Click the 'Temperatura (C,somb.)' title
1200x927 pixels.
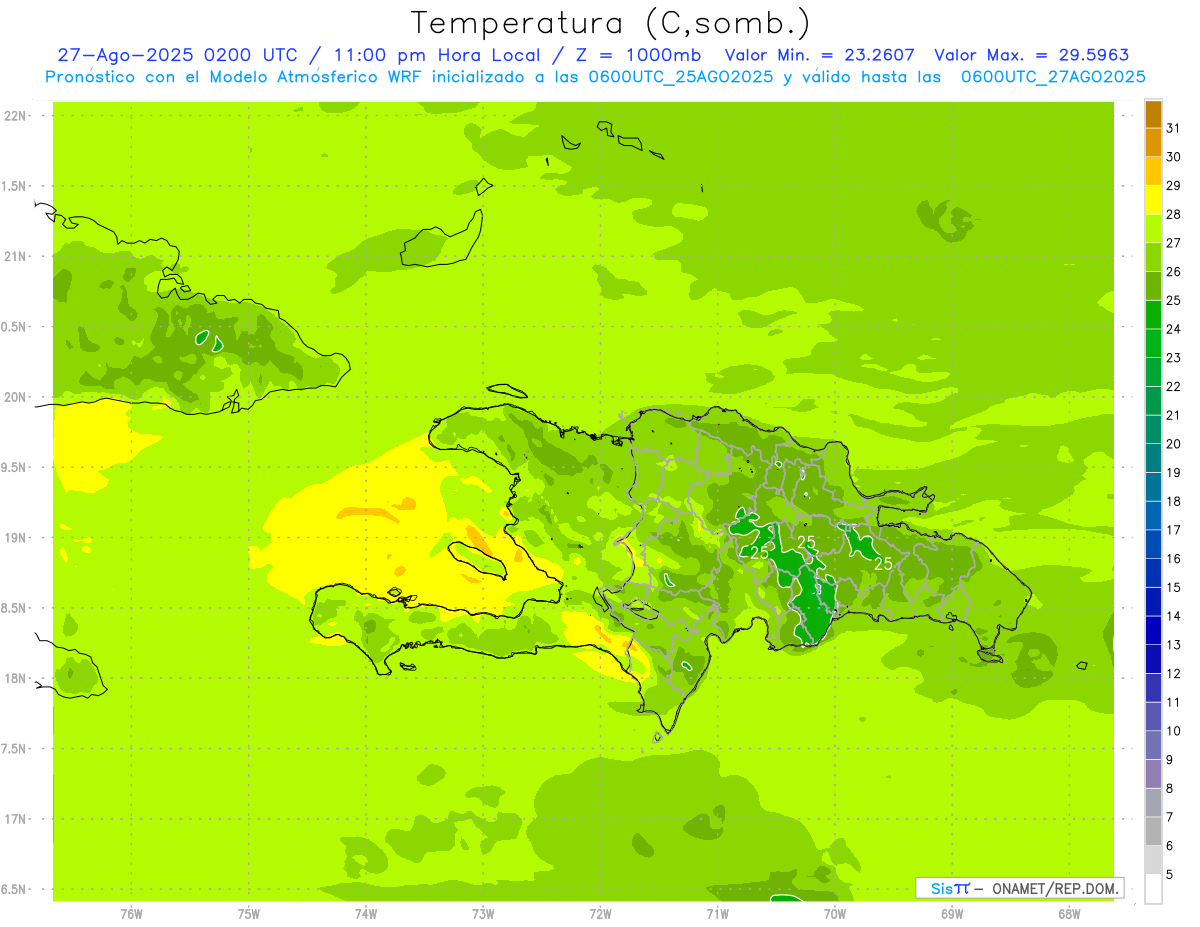(x=610, y=23)
